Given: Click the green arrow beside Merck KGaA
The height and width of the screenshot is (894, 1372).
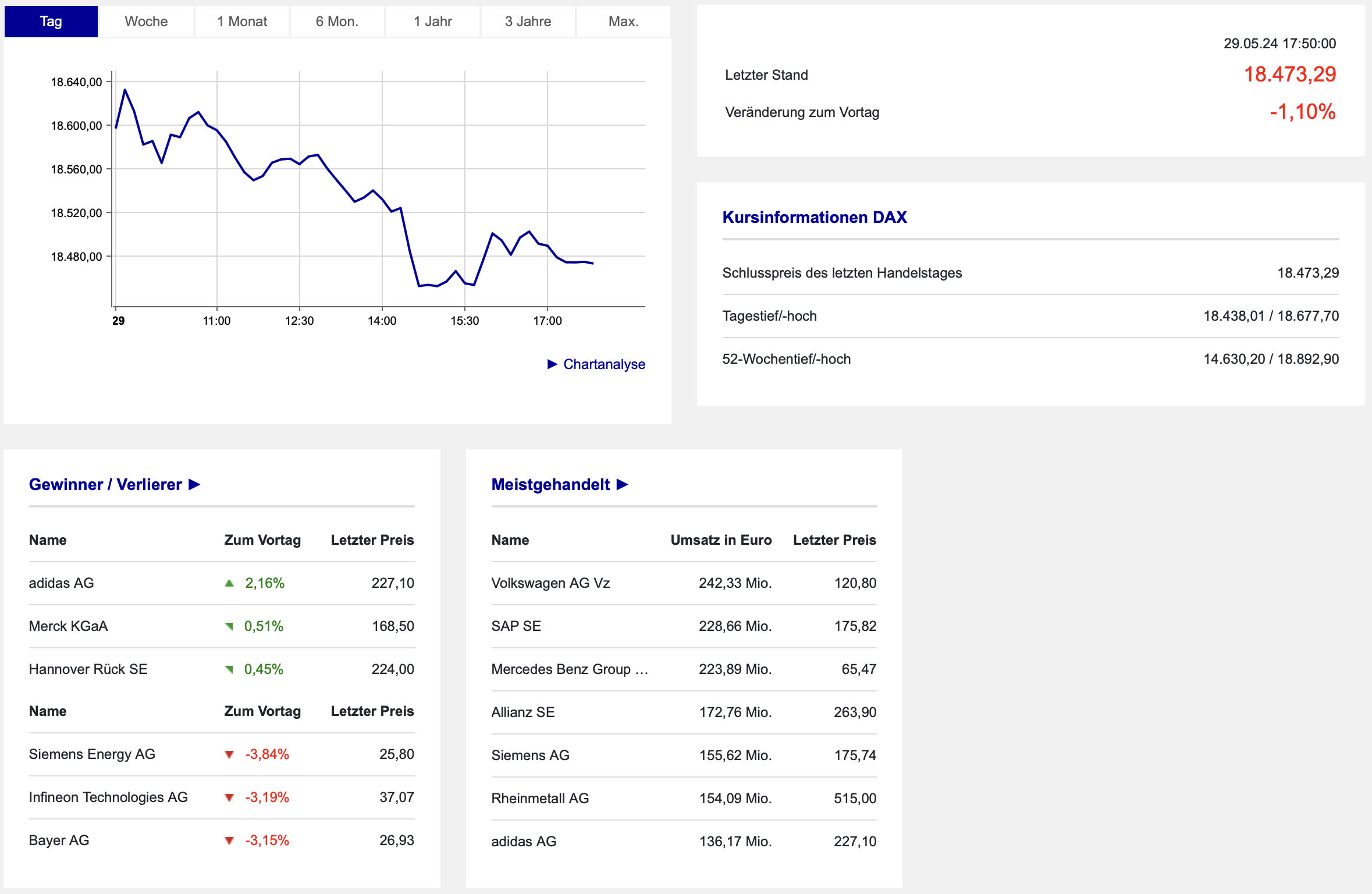Looking at the screenshot, I should [x=229, y=626].
